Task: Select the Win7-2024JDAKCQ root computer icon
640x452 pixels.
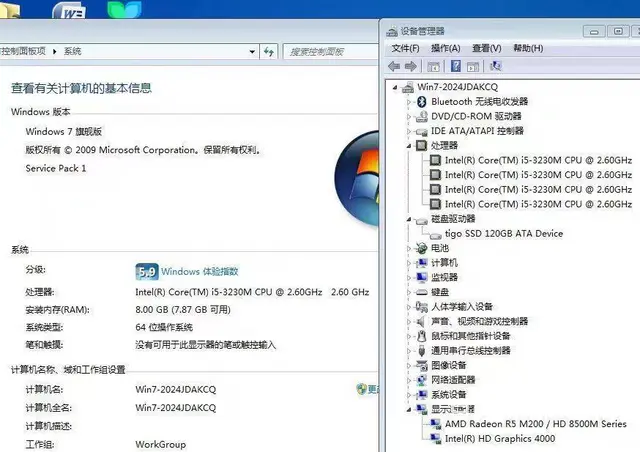Action: 408,87
